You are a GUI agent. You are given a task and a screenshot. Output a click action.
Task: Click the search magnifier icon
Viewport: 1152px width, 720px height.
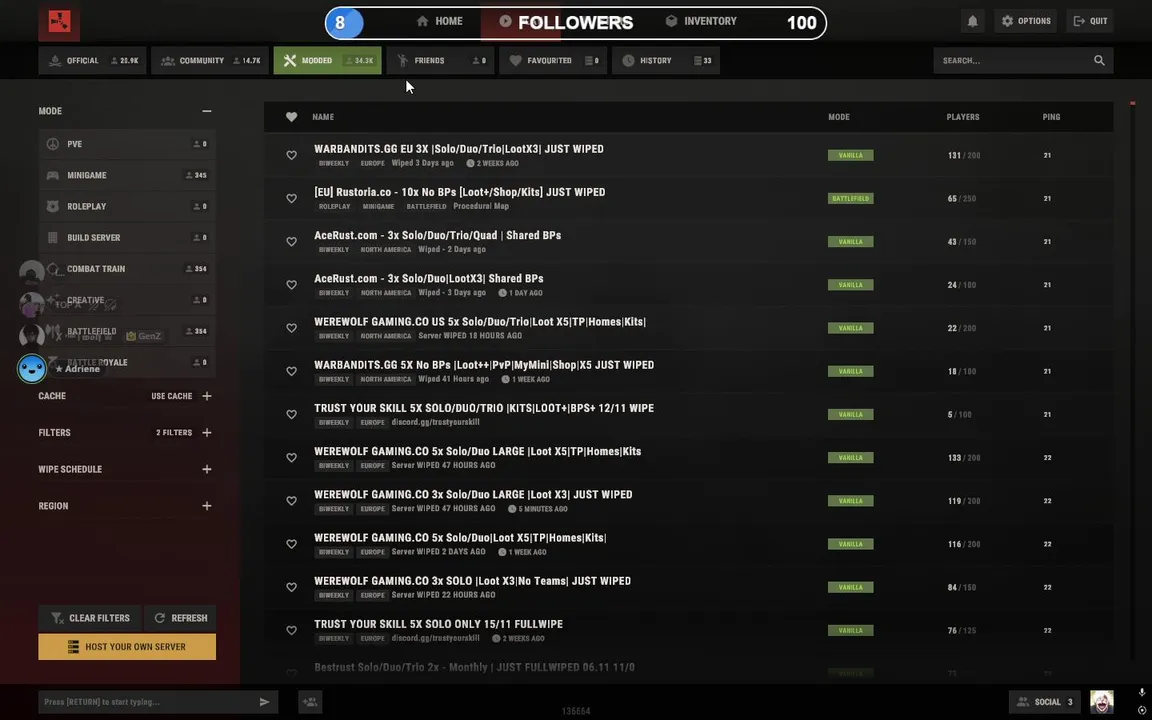[1099, 60]
